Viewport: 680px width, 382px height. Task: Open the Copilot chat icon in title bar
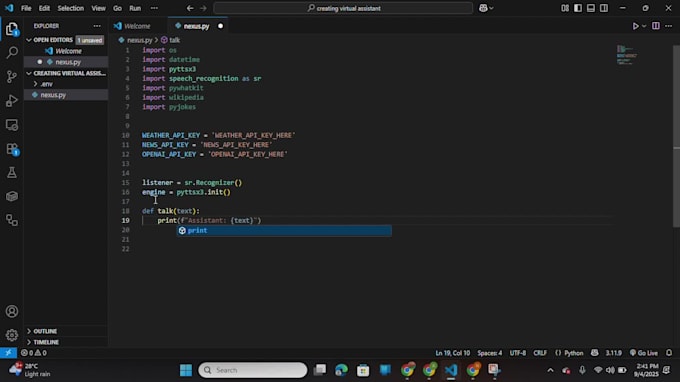pos(483,8)
